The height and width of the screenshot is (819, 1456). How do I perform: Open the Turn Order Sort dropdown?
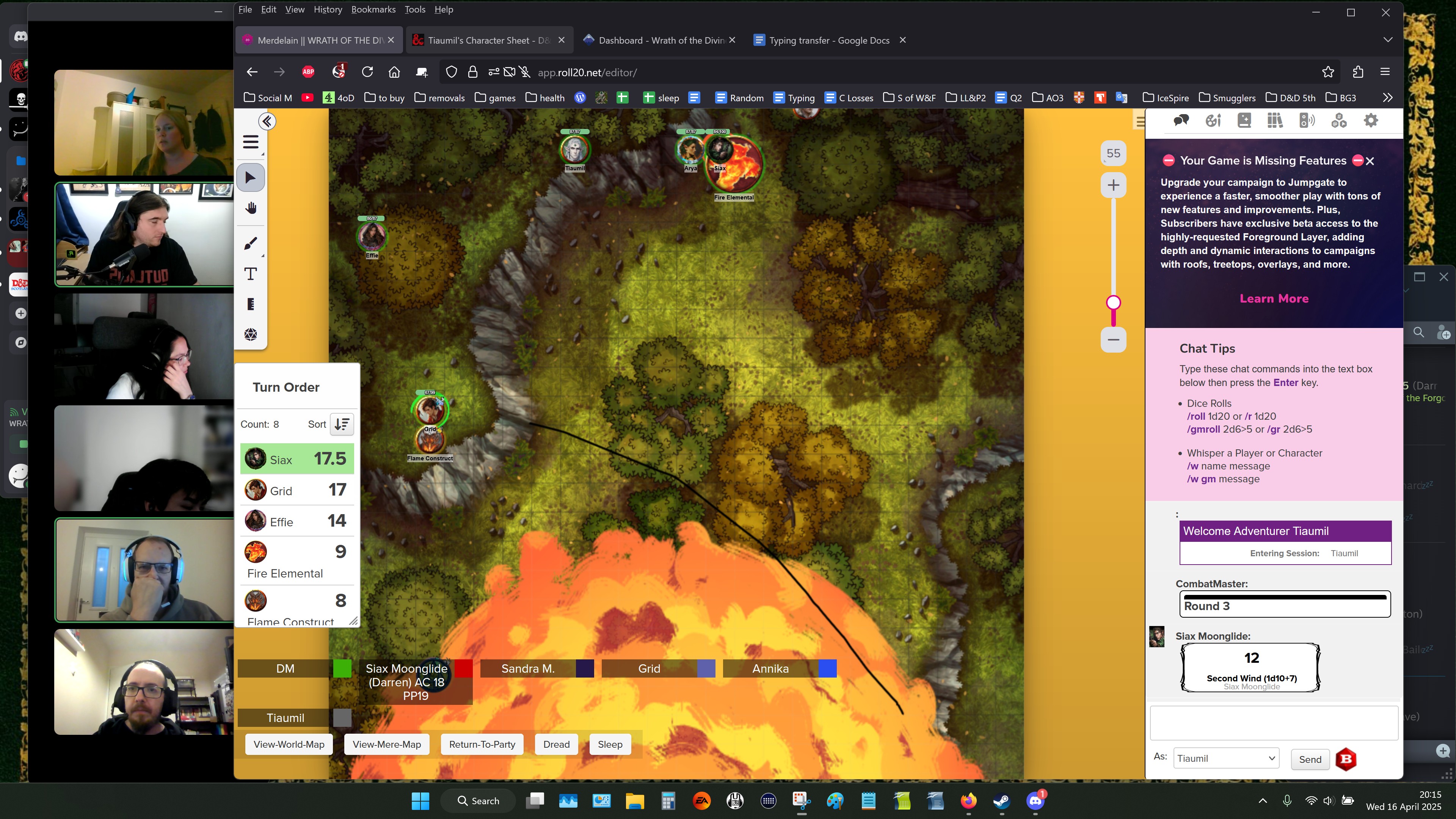341,425
